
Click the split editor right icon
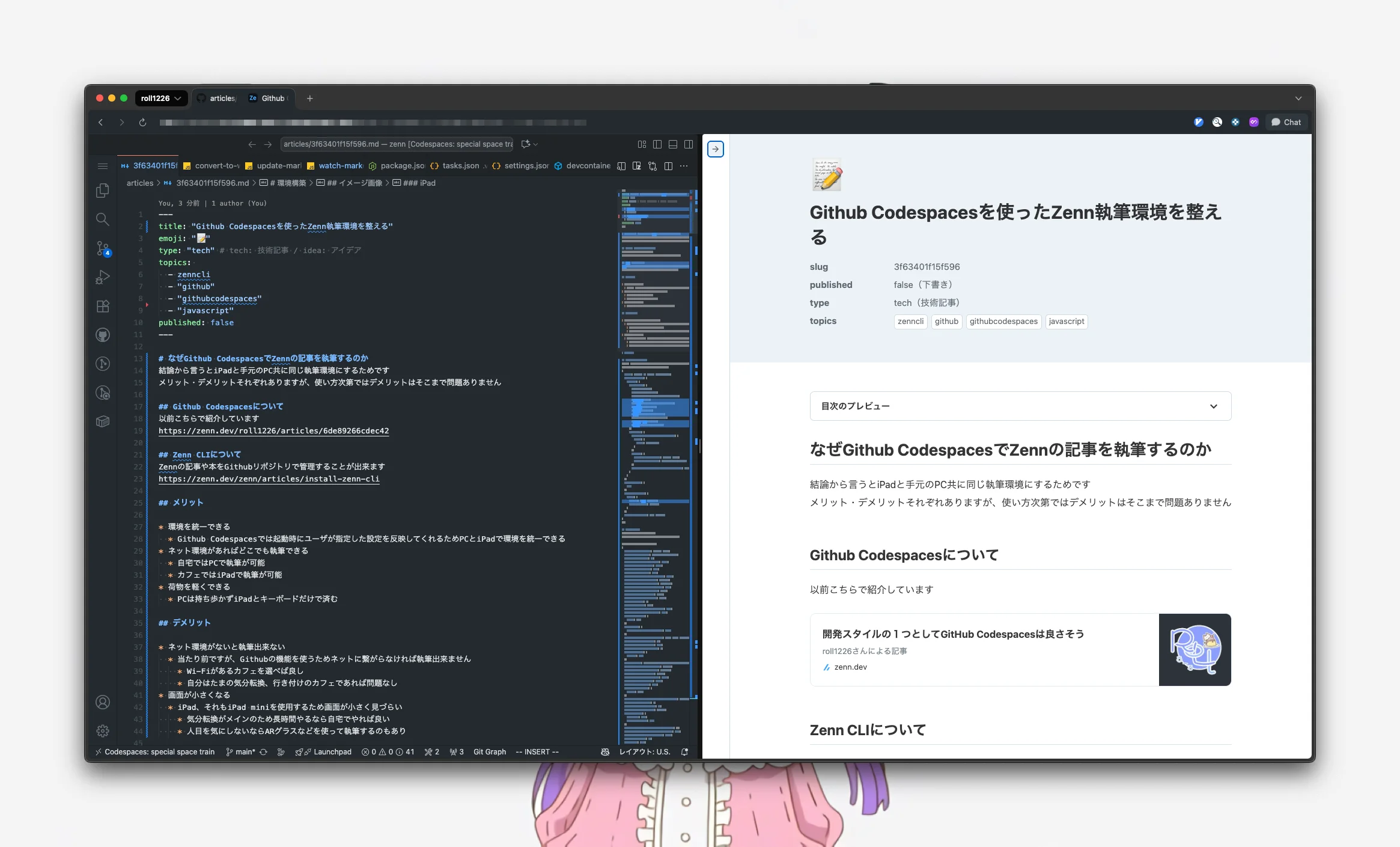[668, 166]
